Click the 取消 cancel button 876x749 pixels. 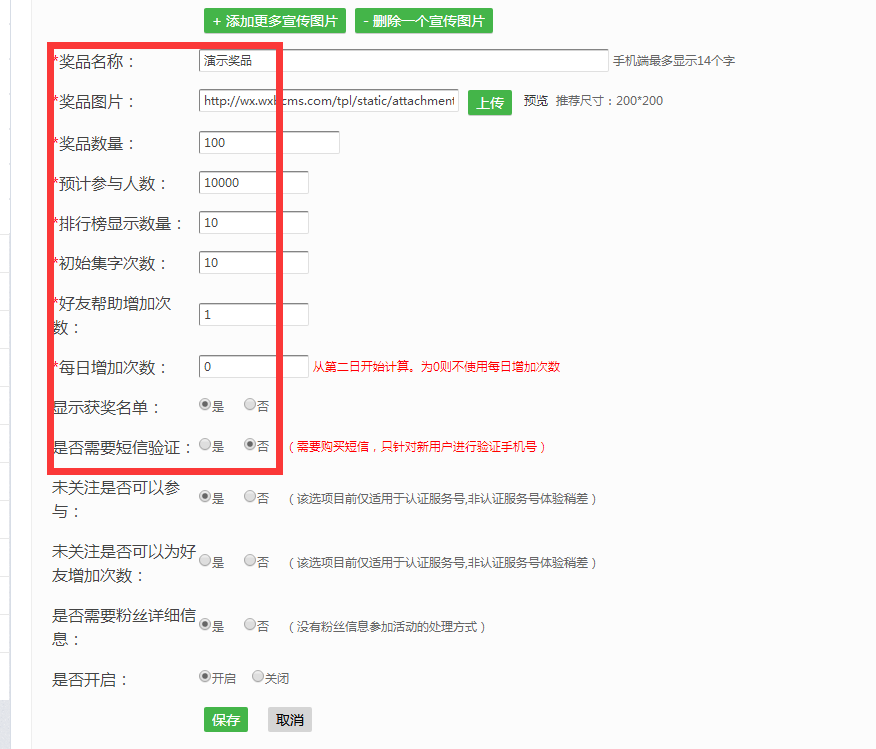coord(289,719)
